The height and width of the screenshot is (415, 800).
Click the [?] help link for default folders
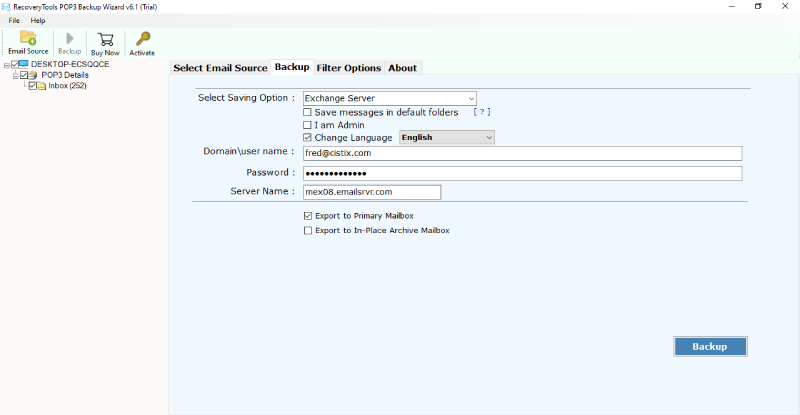[x=481, y=112]
